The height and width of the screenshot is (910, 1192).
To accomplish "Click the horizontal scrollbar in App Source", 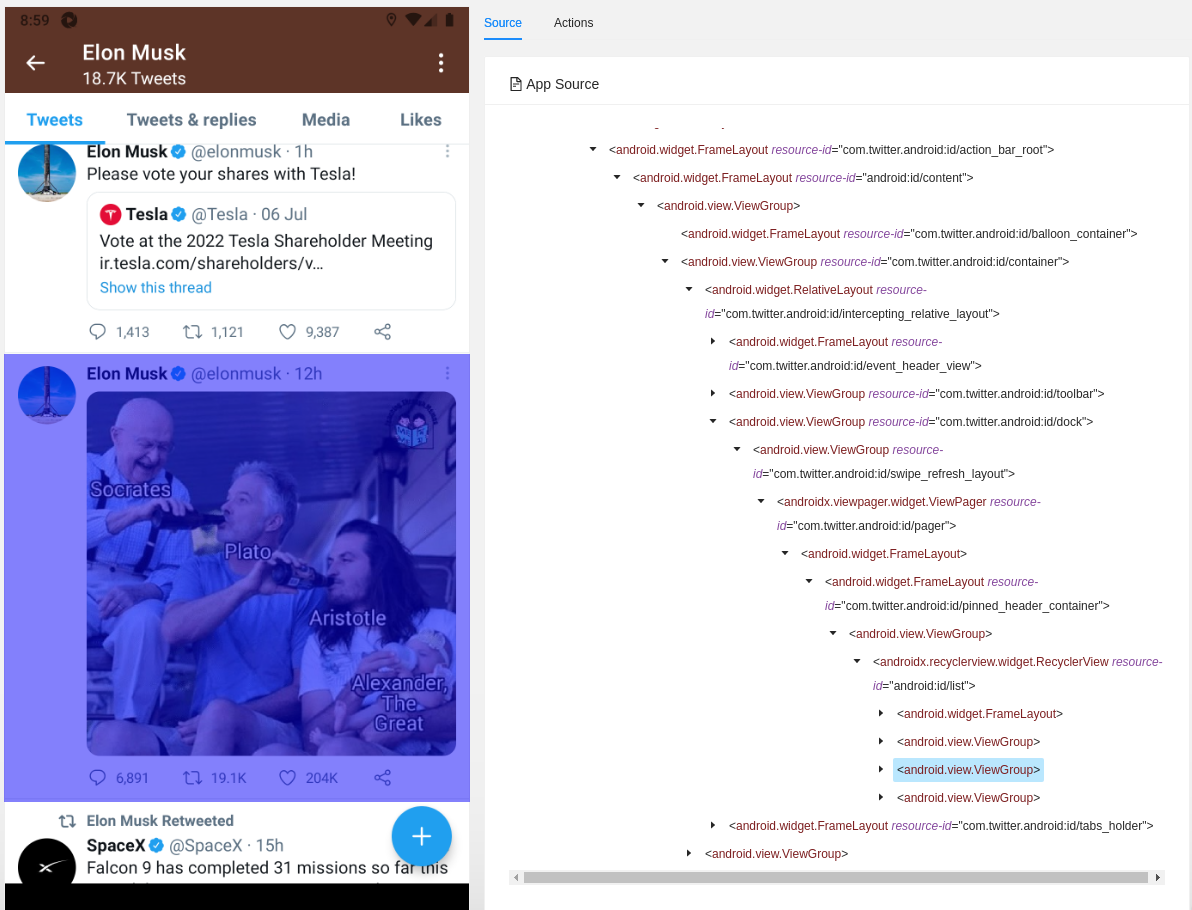I will click(835, 877).
